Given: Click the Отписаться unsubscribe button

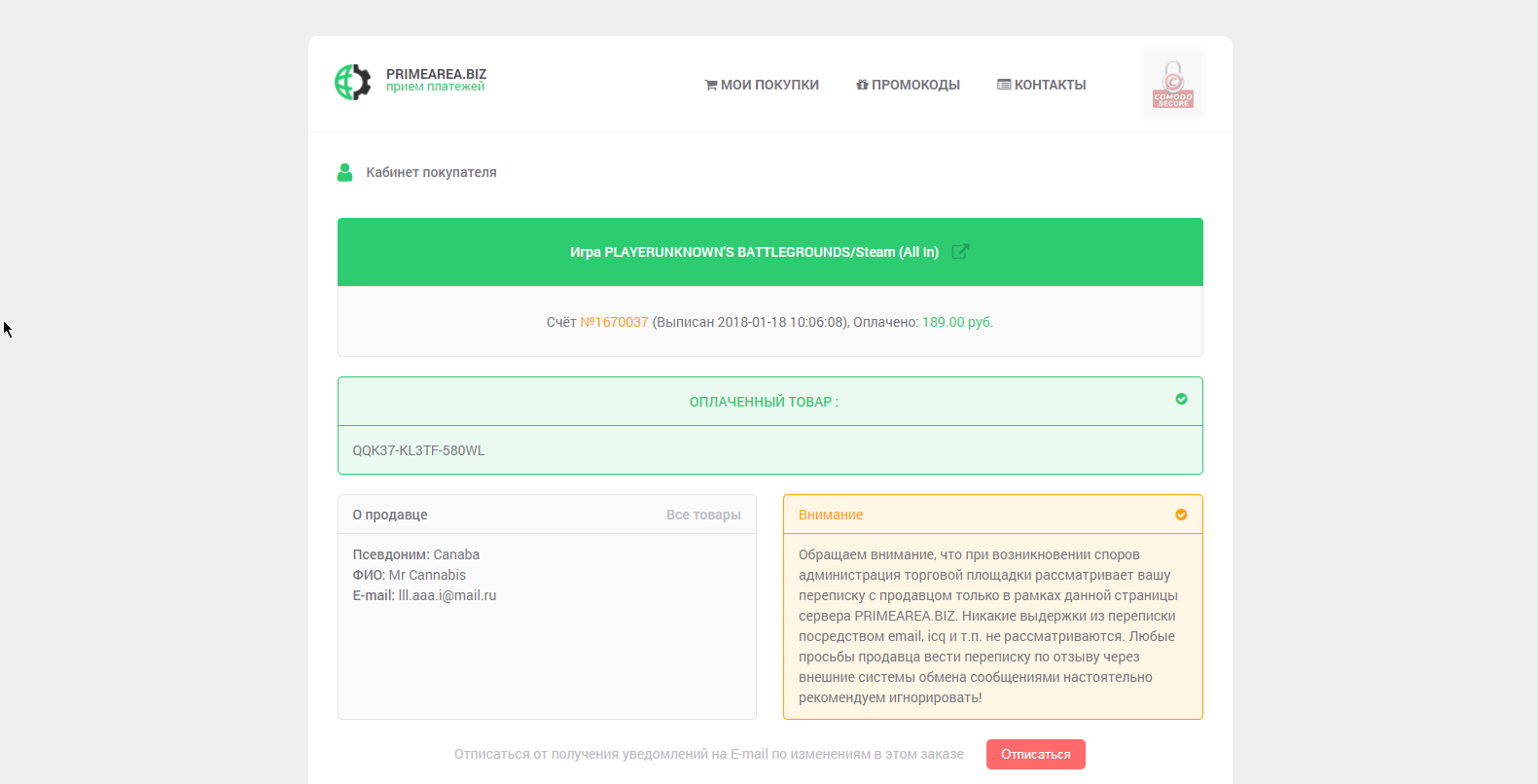Looking at the screenshot, I should point(1036,754).
